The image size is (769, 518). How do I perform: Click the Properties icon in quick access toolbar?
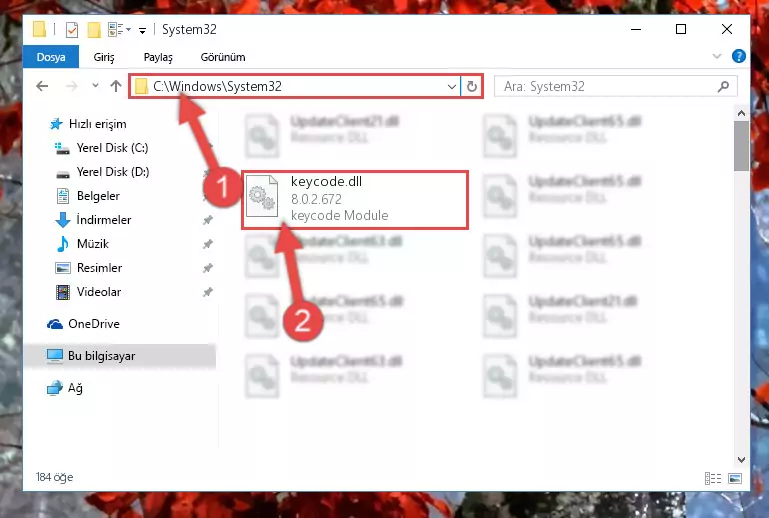[x=72, y=30]
